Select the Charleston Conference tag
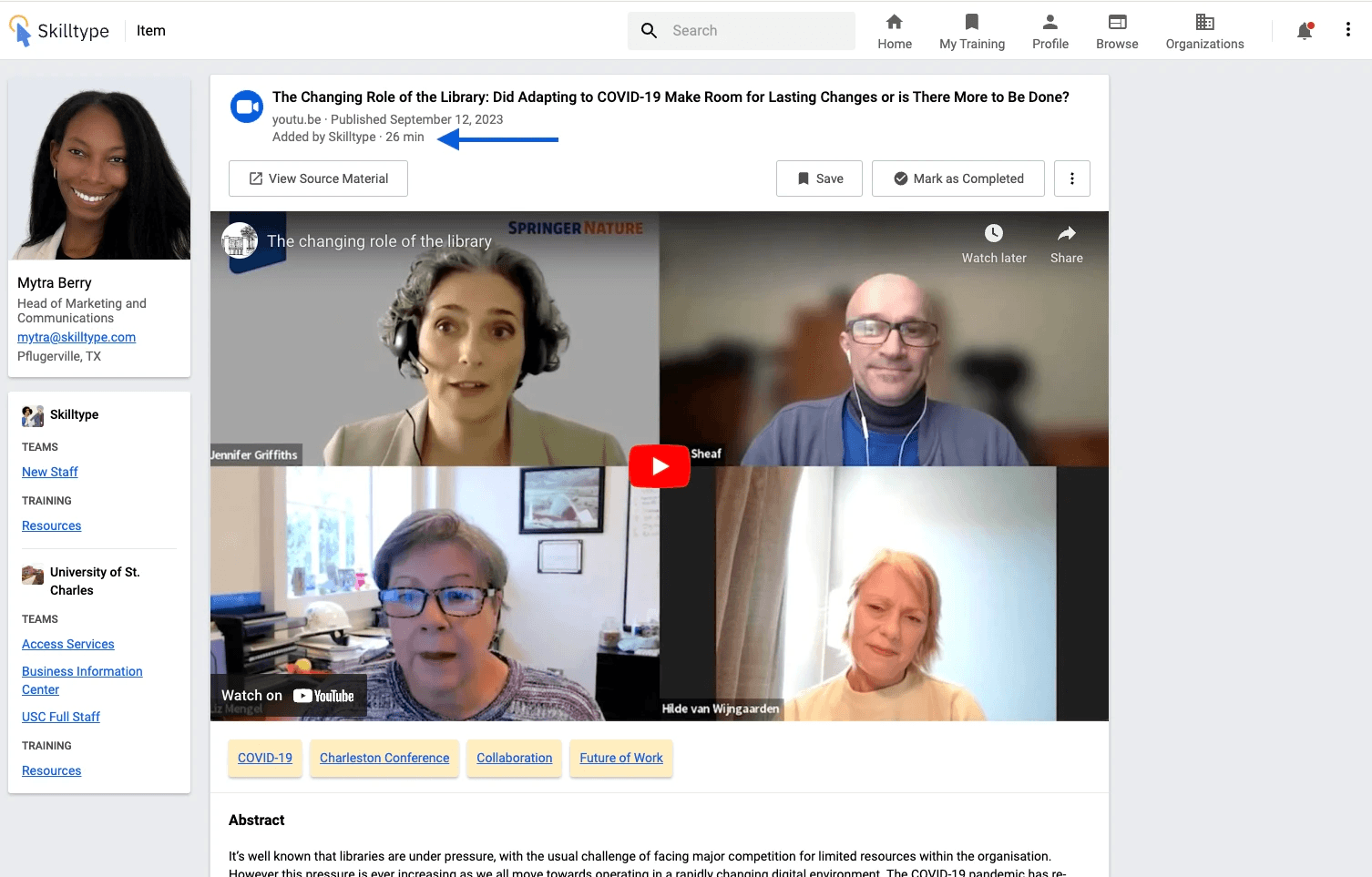This screenshot has width=1372, height=877. click(x=384, y=759)
